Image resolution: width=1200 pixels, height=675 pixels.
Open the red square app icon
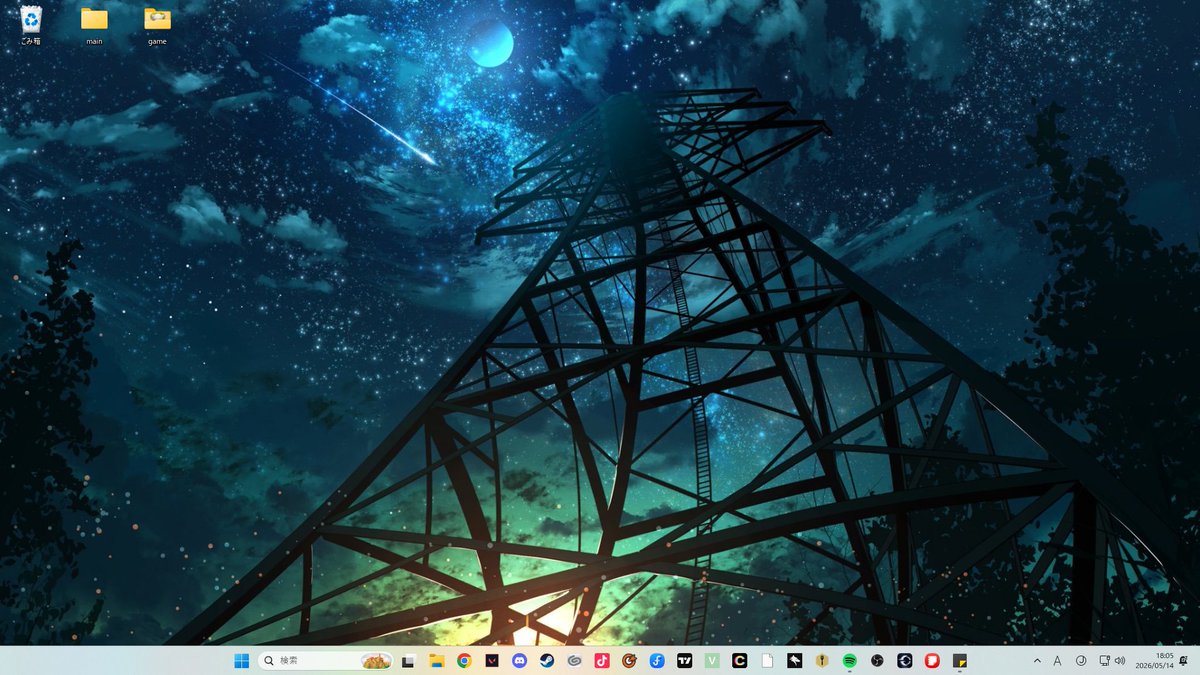pyautogui.click(x=932, y=661)
